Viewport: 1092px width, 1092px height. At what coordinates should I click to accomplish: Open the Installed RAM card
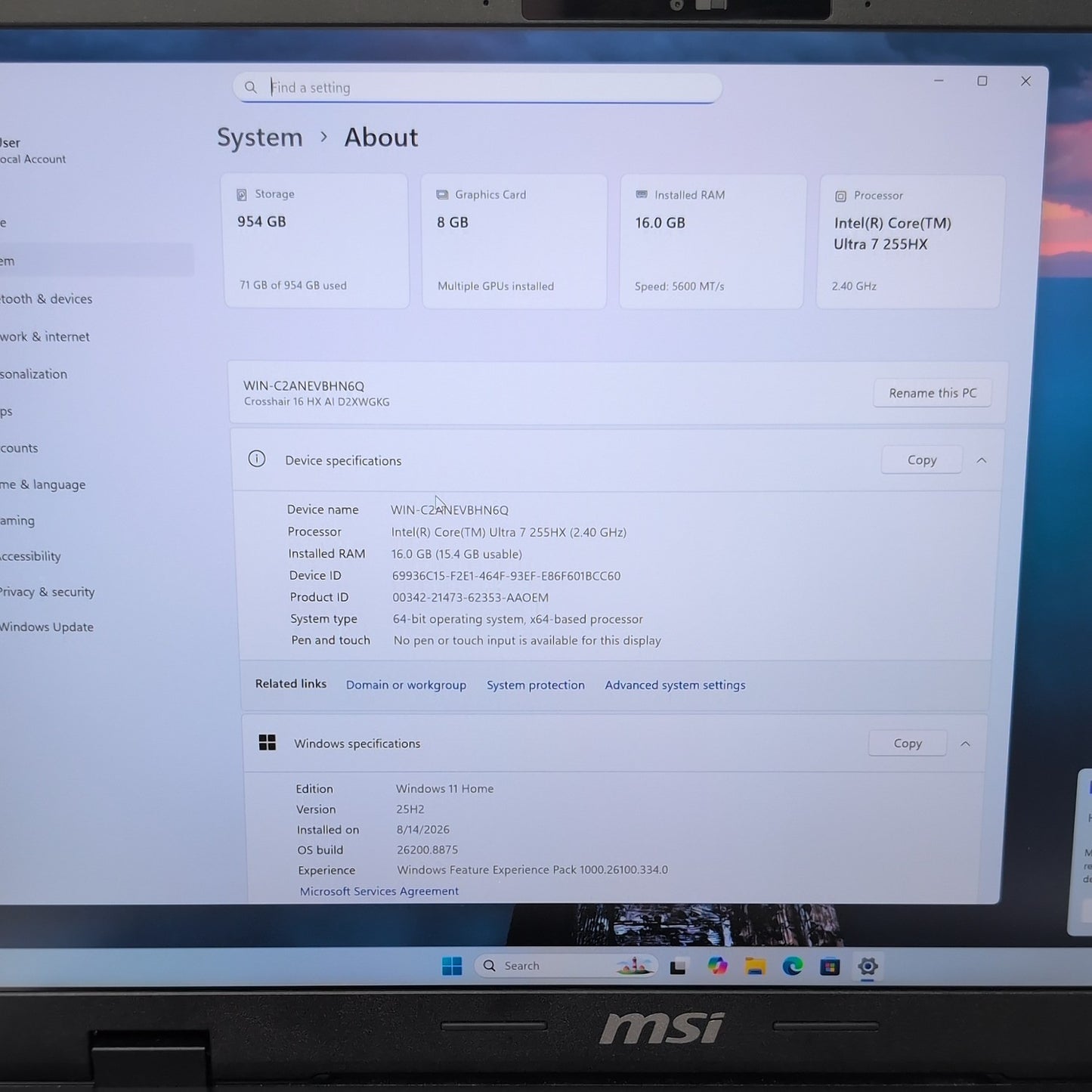click(x=713, y=242)
